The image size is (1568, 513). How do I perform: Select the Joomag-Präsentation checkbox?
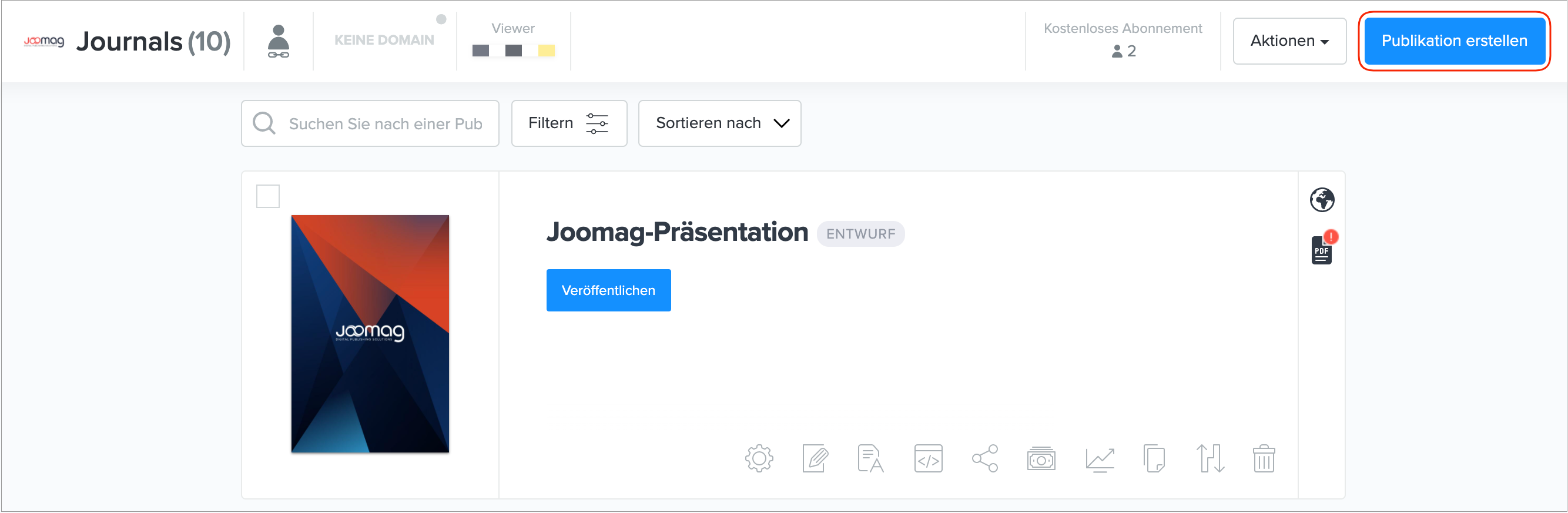[268, 196]
